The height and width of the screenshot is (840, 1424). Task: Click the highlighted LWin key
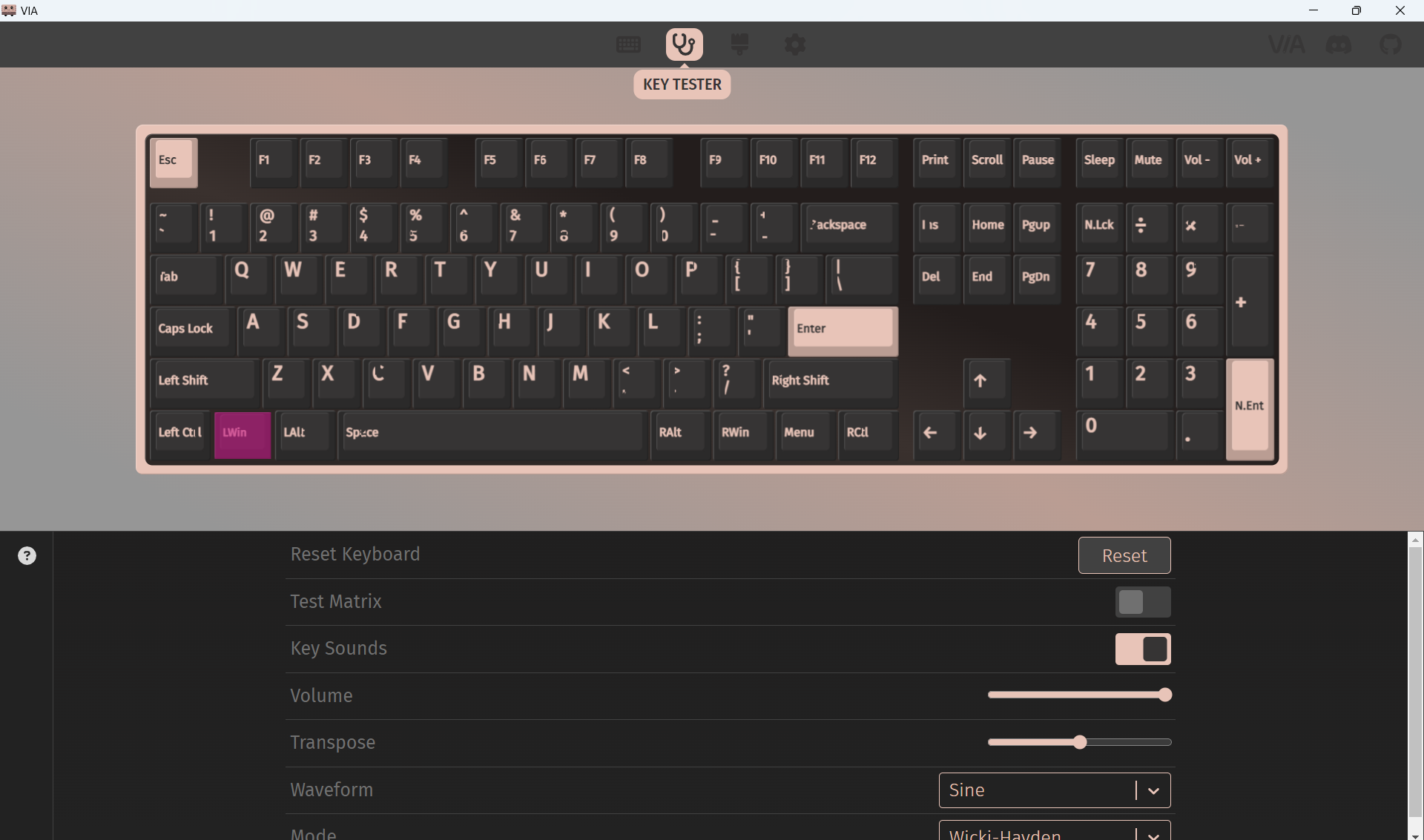(x=243, y=434)
